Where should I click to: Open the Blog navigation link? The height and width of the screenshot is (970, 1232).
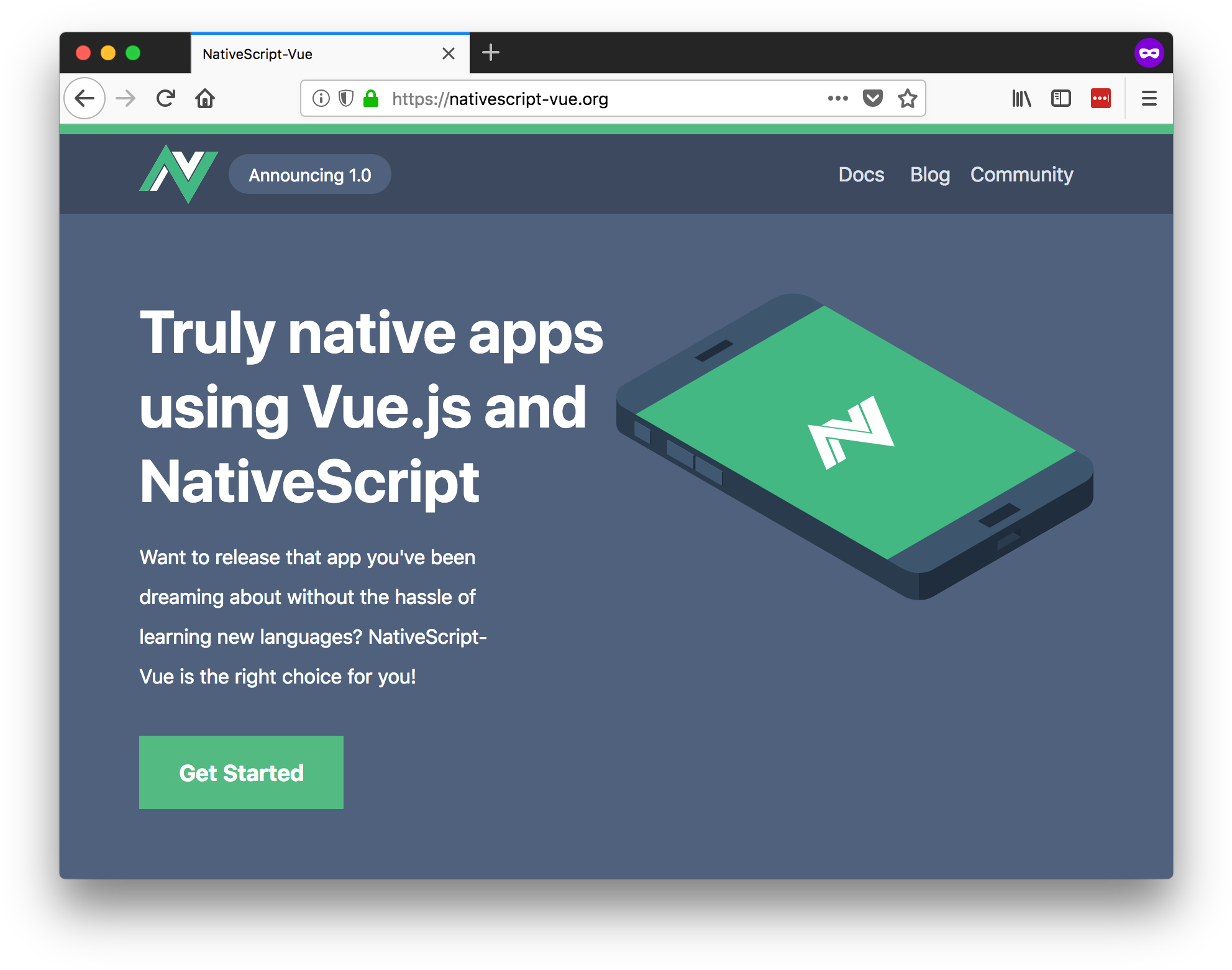coord(930,175)
